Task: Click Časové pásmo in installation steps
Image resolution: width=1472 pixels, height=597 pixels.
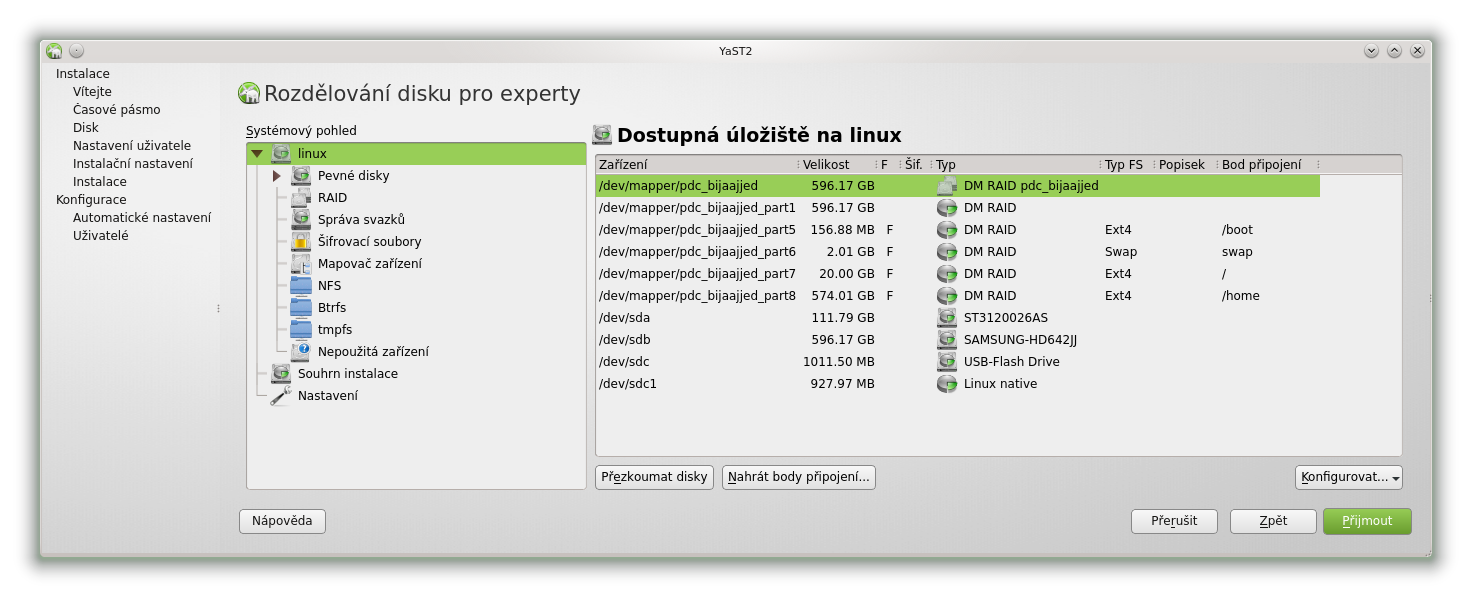Action: click(x=116, y=109)
